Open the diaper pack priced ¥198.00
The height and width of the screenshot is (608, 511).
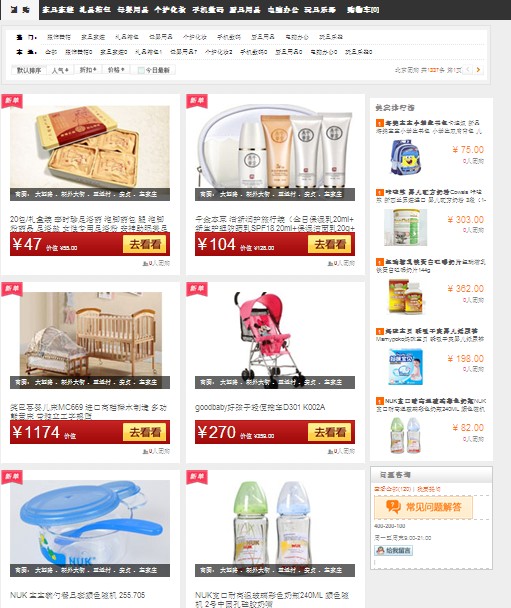(x=406, y=366)
